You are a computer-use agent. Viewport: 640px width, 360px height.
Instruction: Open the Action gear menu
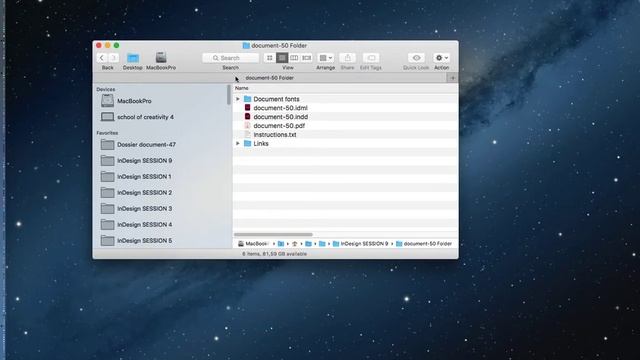[x=442, y=58]
